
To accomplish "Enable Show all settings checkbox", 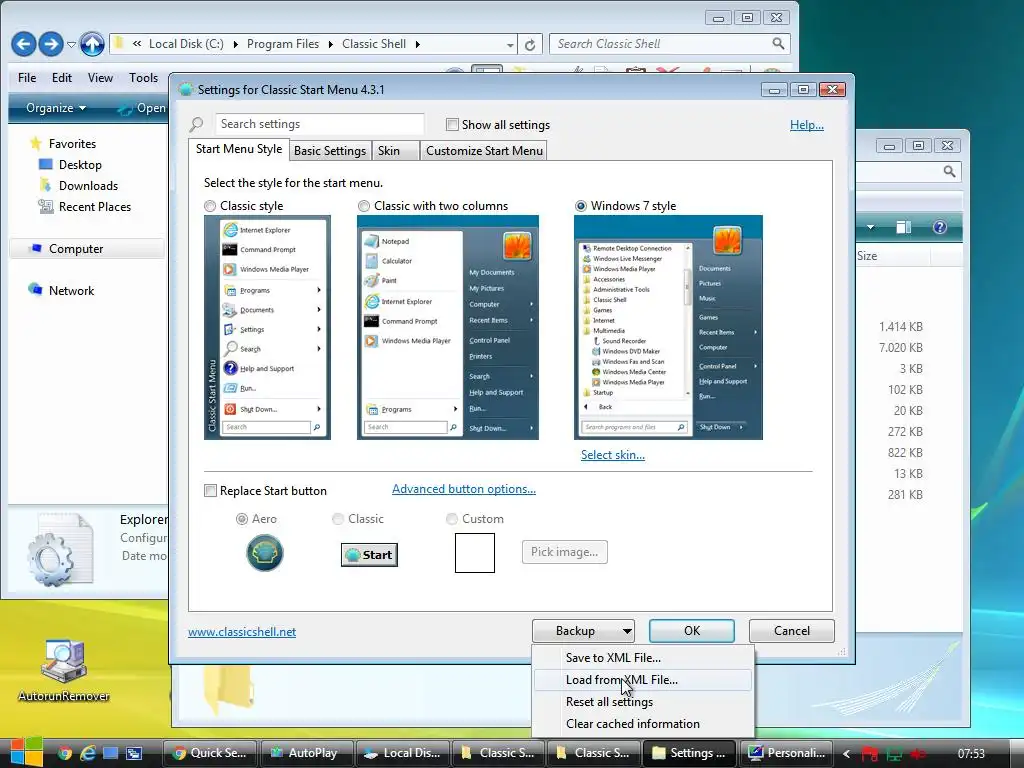I will click(452, 124).
